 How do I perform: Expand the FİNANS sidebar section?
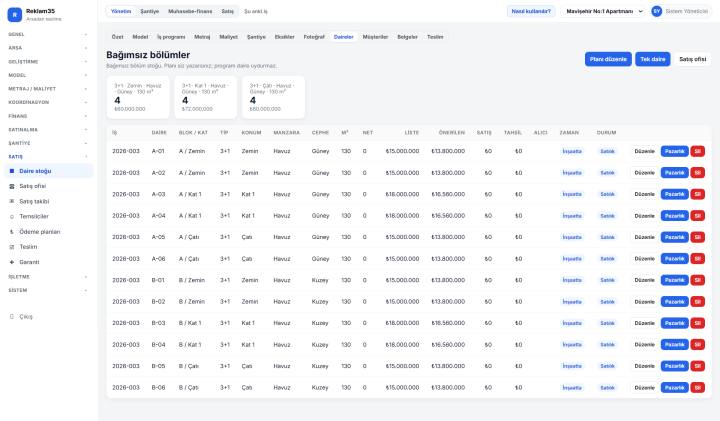click(x=48, y=116)
